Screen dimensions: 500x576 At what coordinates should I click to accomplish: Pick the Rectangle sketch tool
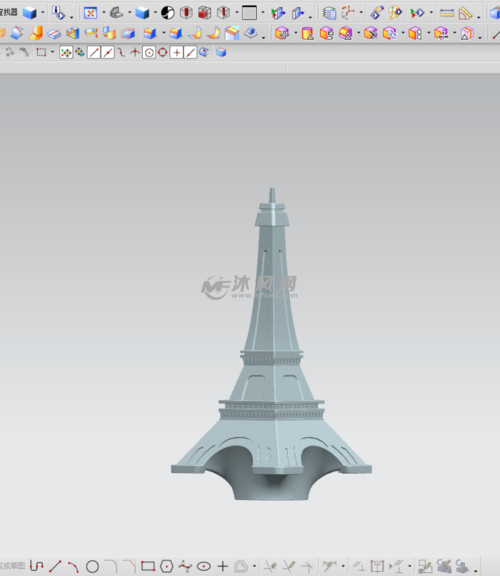[148, 566]
